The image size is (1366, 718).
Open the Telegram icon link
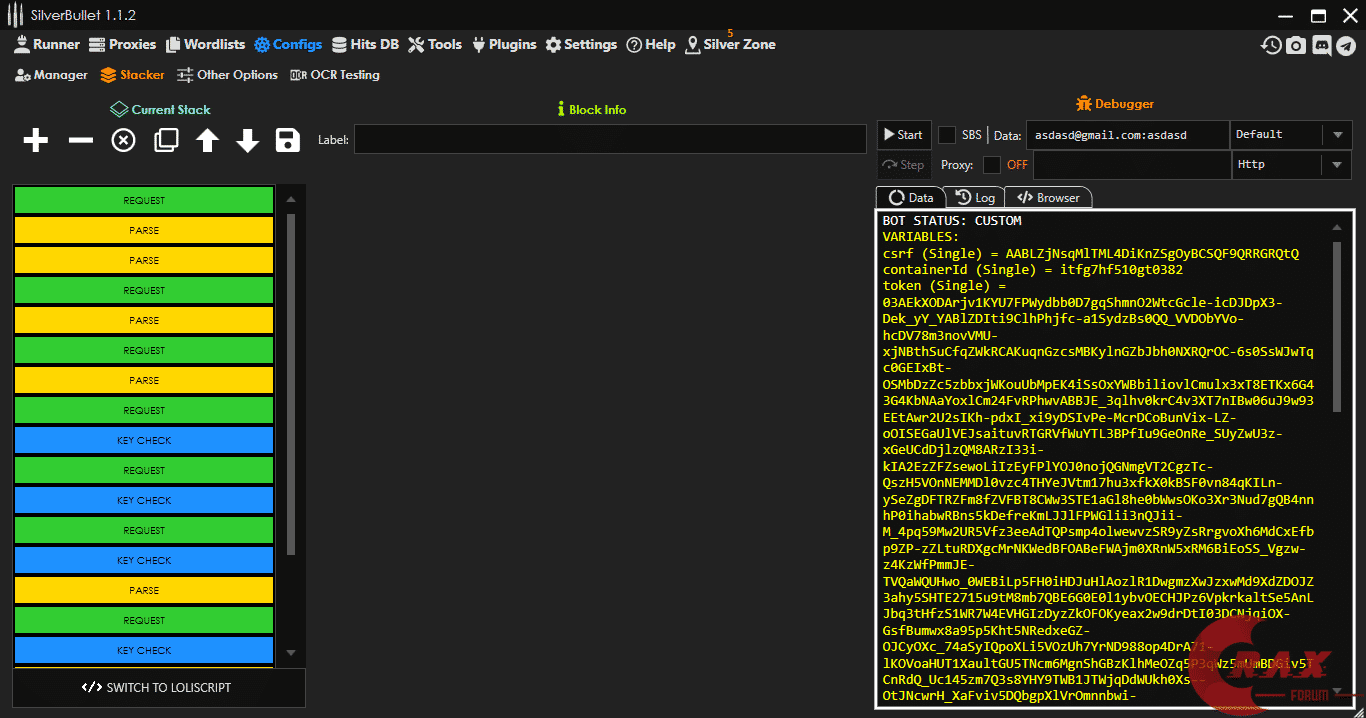[1346, 45]
